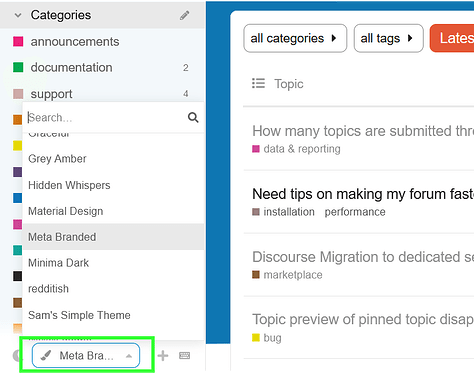Open the marketplace category badge
Screen dimensions: 474x374
[287, 275]
